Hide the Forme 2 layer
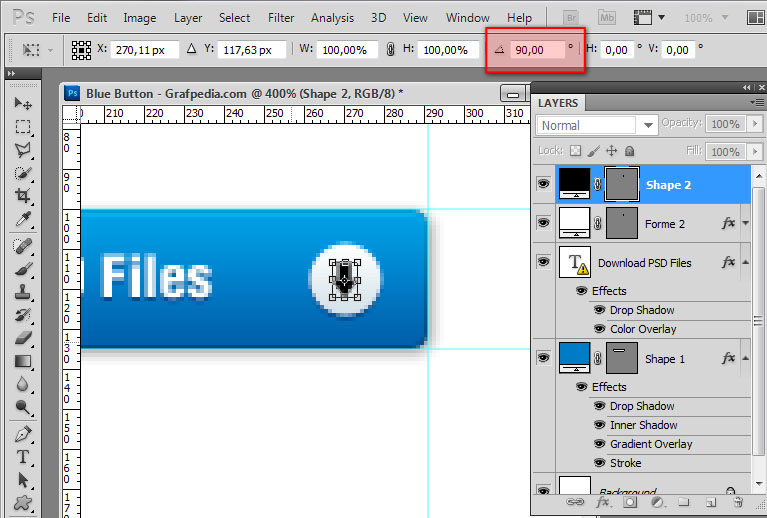The width and height of the screenshot is (767, 518). coord(543,223)
